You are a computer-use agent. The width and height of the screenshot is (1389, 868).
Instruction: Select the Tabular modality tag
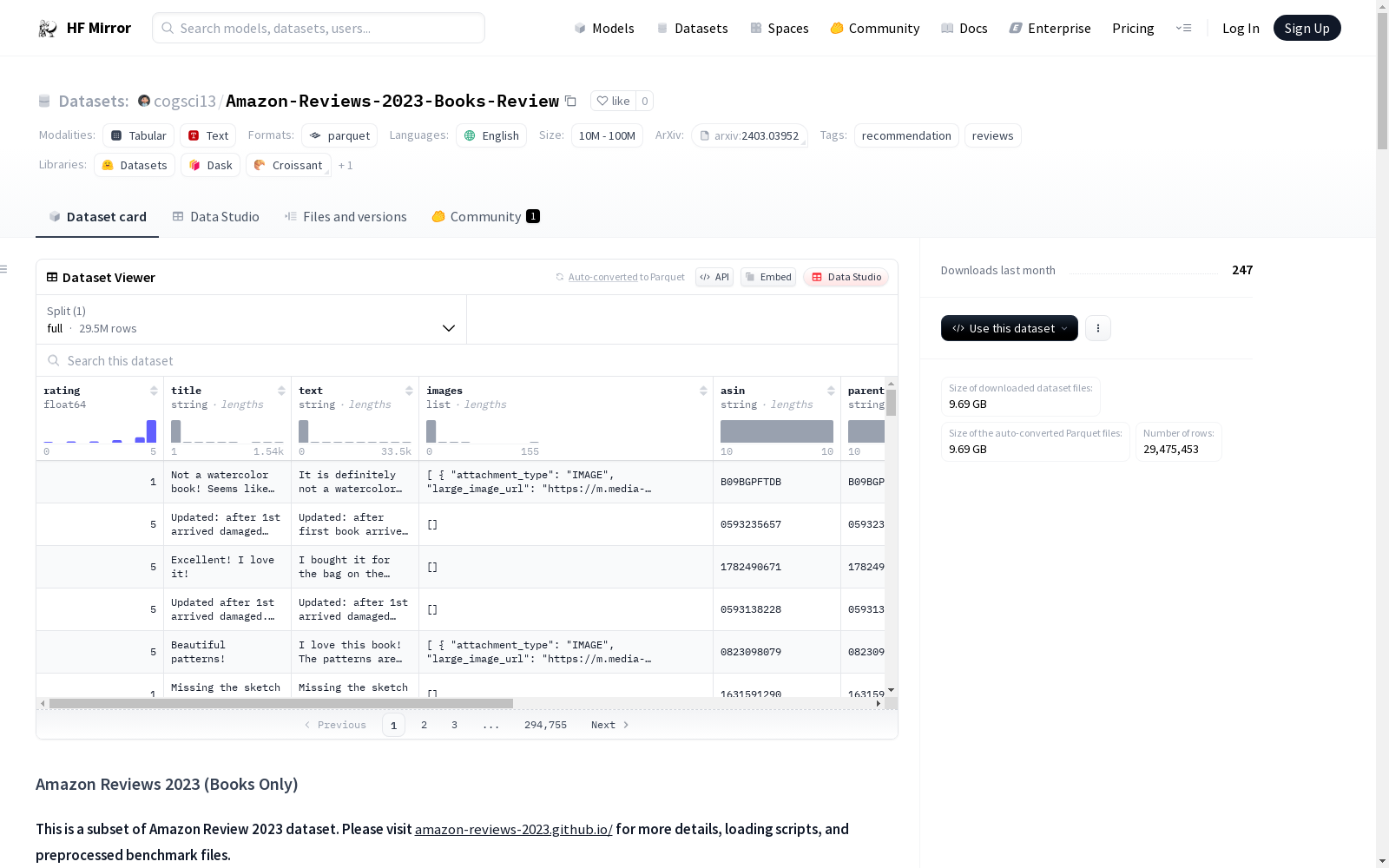(x=139, y=135)
